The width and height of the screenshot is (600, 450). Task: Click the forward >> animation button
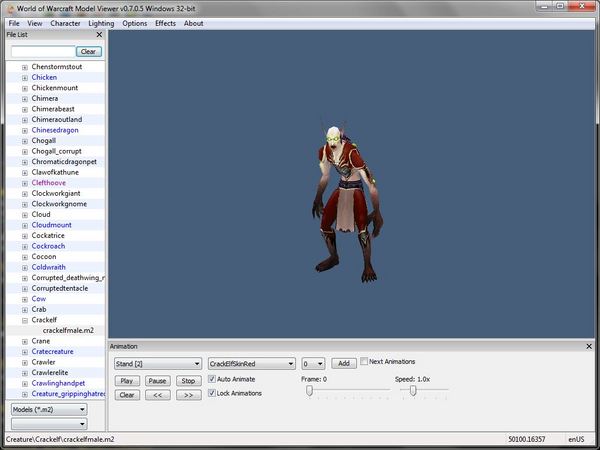188,395
